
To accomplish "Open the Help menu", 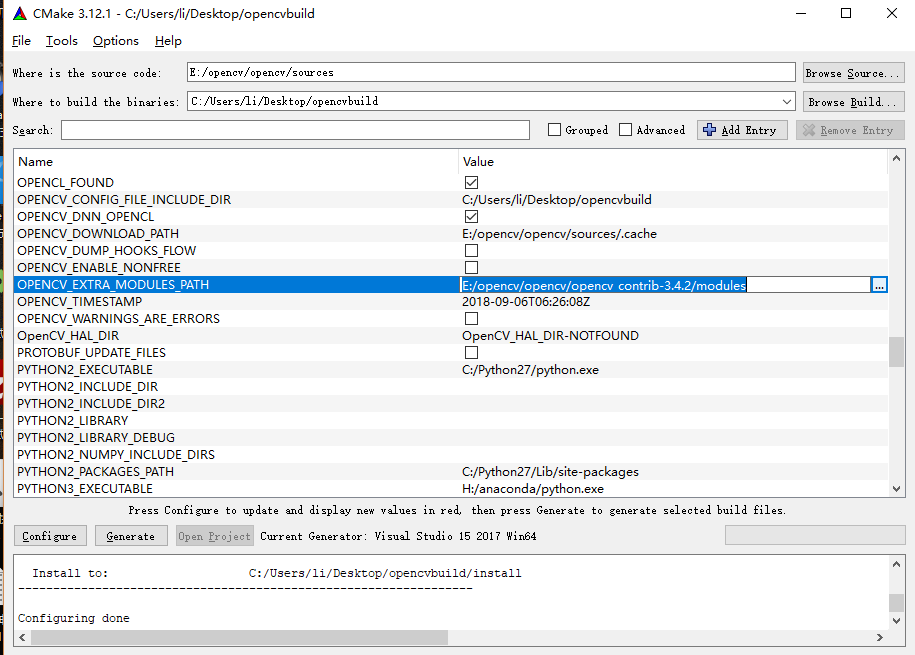I will tap(168, 41).
